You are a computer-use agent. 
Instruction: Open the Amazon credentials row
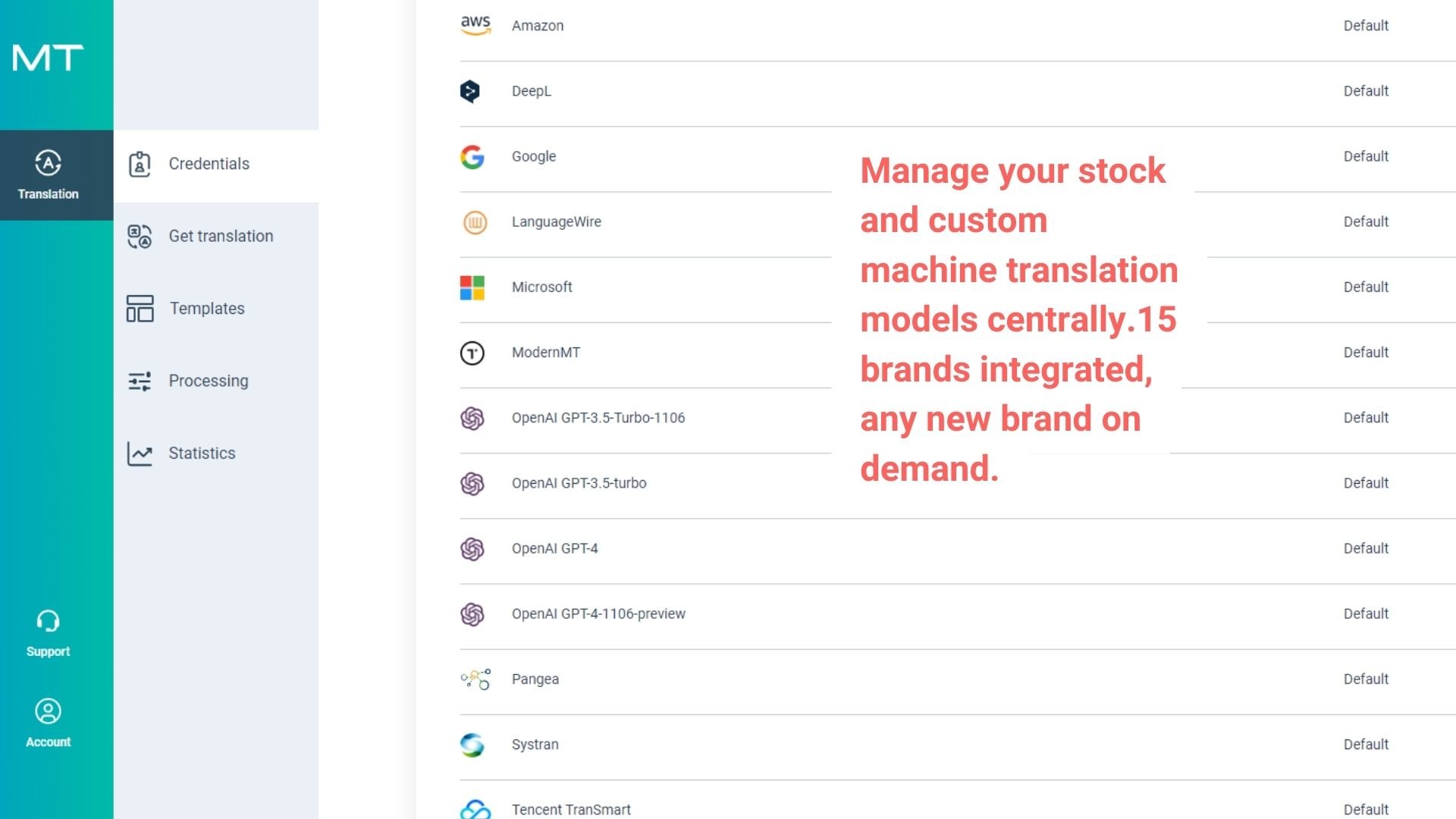(x=538, y=26)
